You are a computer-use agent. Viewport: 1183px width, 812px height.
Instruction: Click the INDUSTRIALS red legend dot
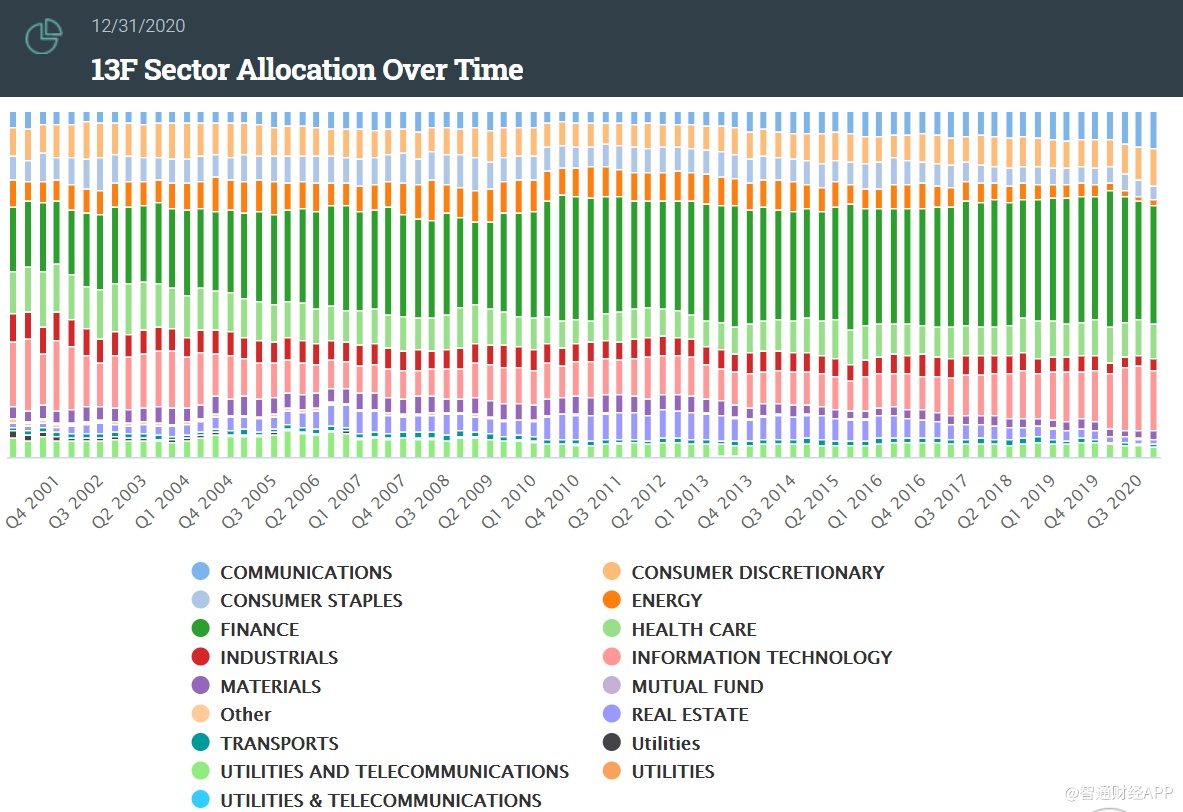(x=201, y=657)
